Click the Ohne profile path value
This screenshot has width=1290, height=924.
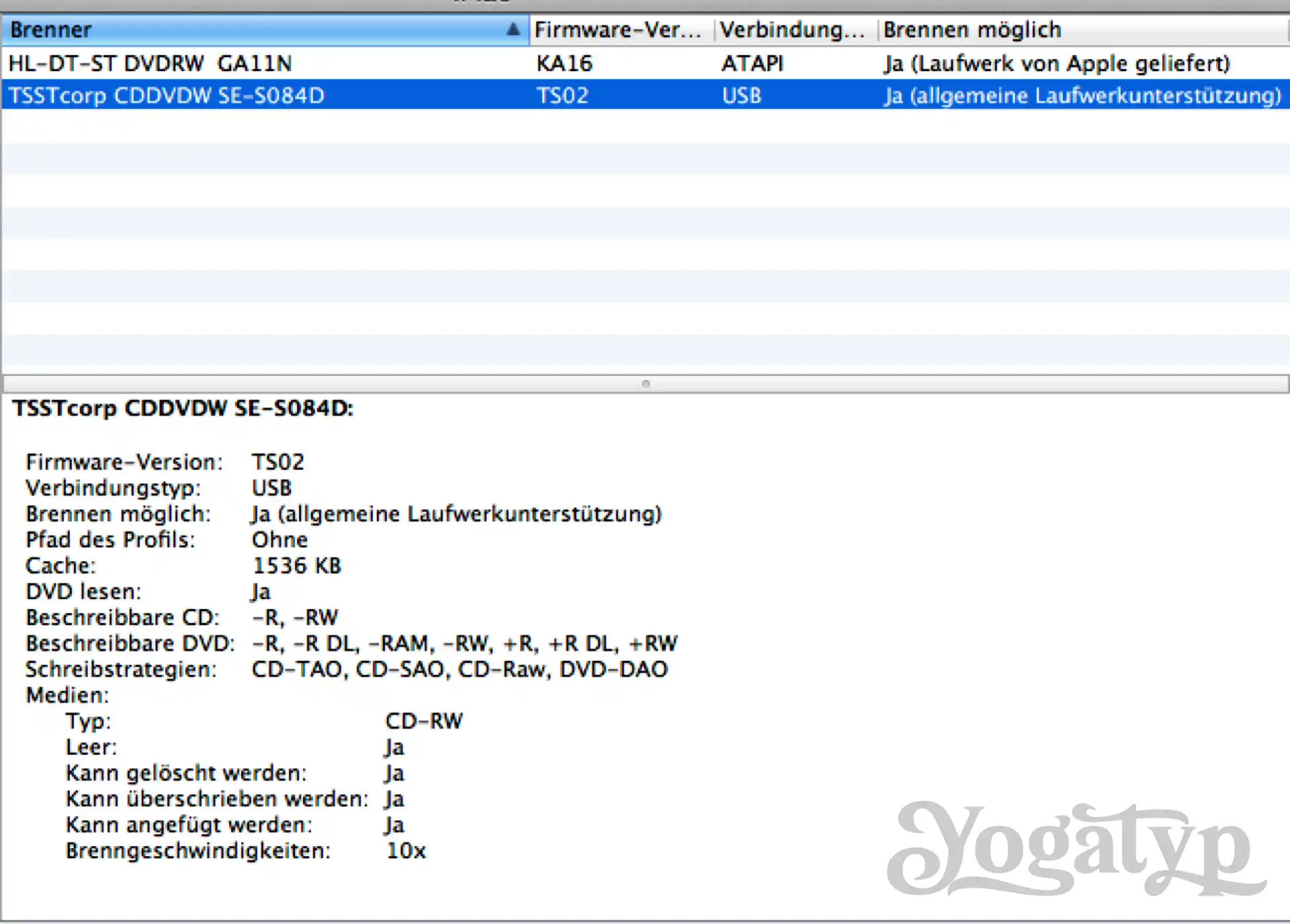(279, 540)
